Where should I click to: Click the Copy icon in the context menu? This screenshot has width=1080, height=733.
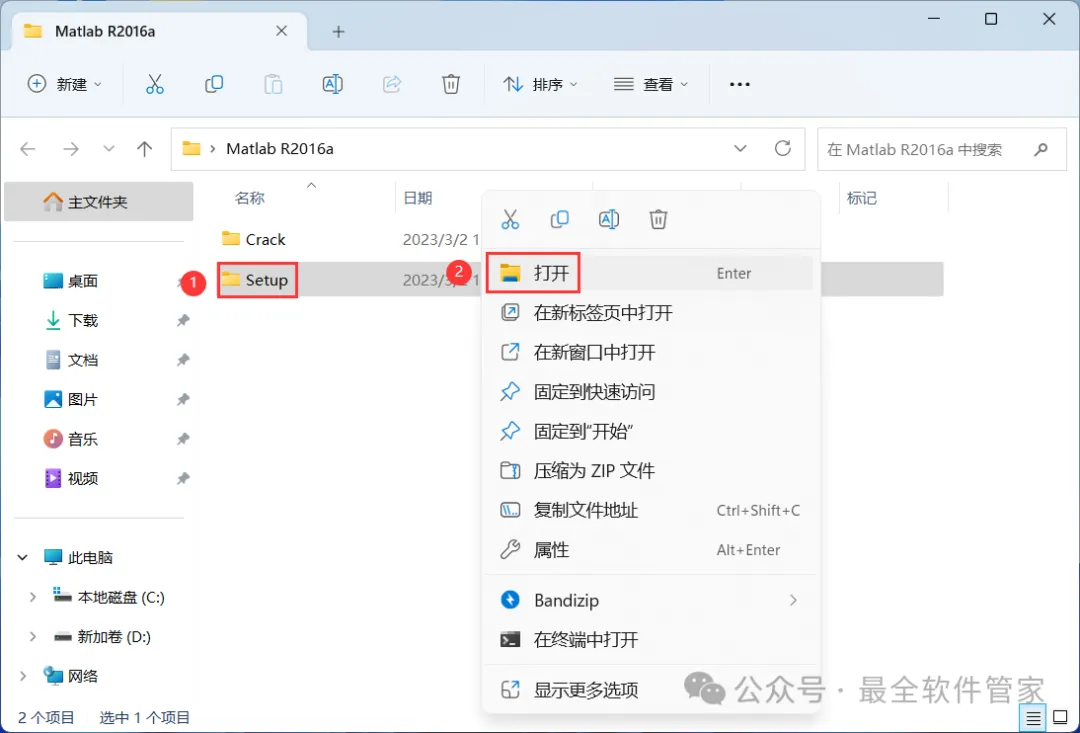559,219
